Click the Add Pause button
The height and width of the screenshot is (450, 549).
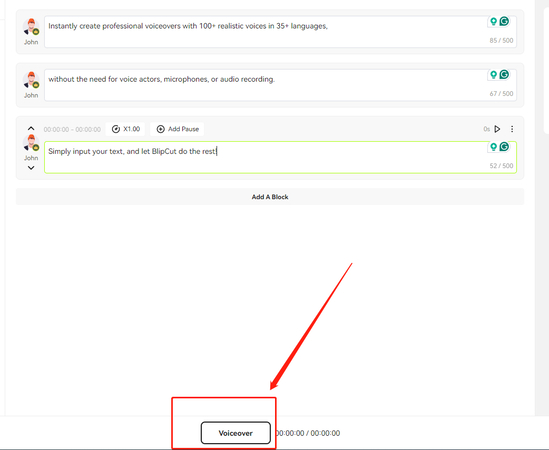(x=178, y=129)
